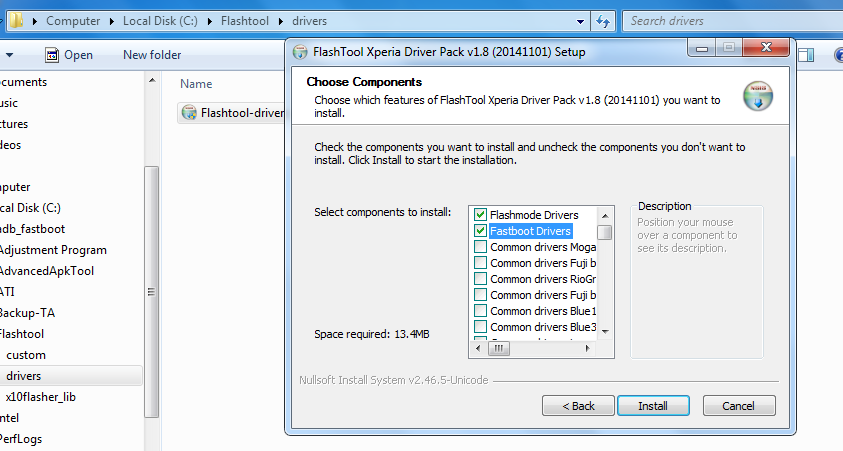Expand the Local Disk (C:) breadcrumb arrow
Image resolution: width=843 pixels, height=451 pixels.
click(x=210, y=22)
